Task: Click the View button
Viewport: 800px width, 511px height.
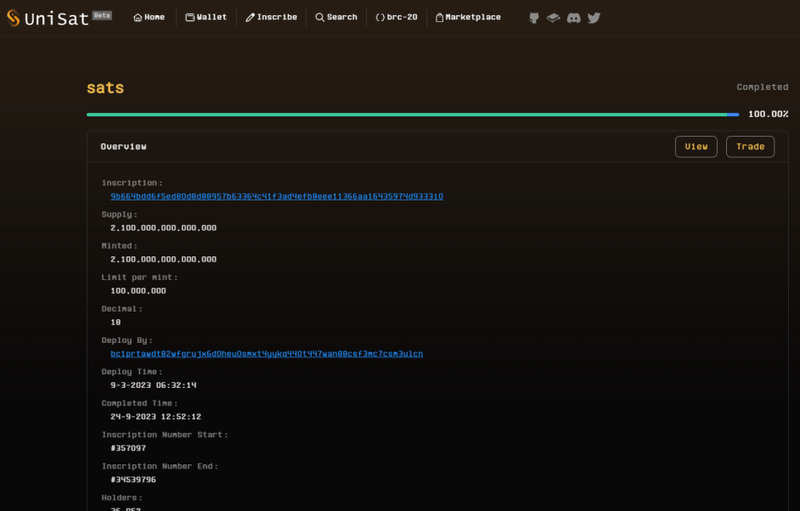Action: click(696, 147)
